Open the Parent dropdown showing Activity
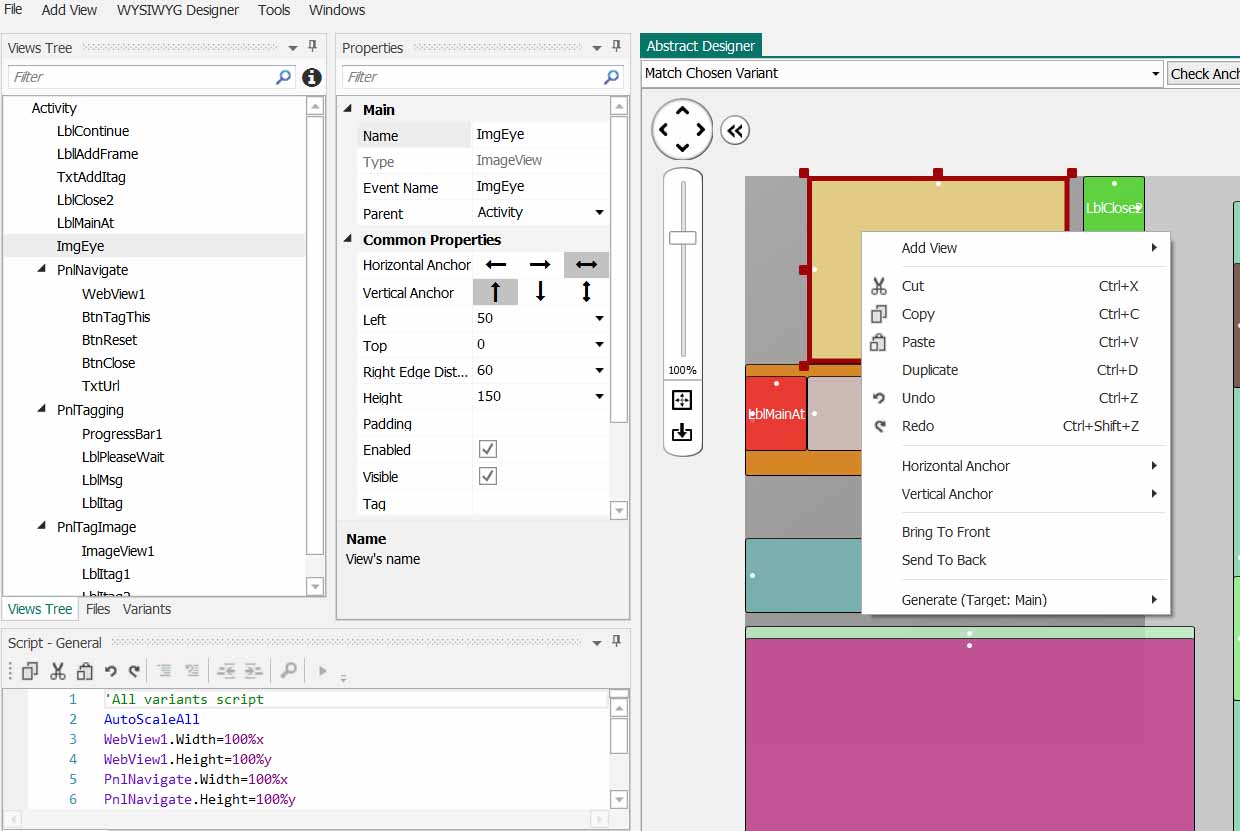This screenshot has height=831, width=1240. [599, 212]
